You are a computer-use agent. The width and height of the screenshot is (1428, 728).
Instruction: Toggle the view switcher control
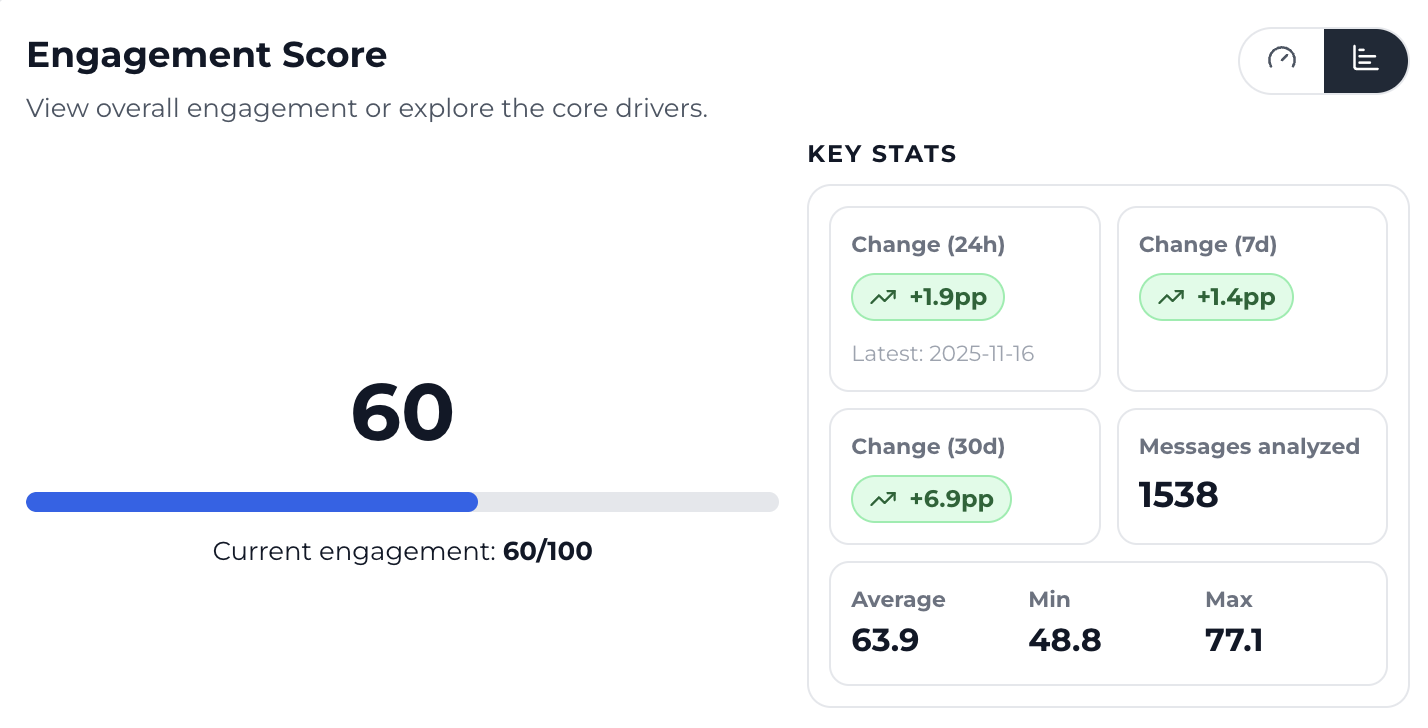tap(1323, 60)
